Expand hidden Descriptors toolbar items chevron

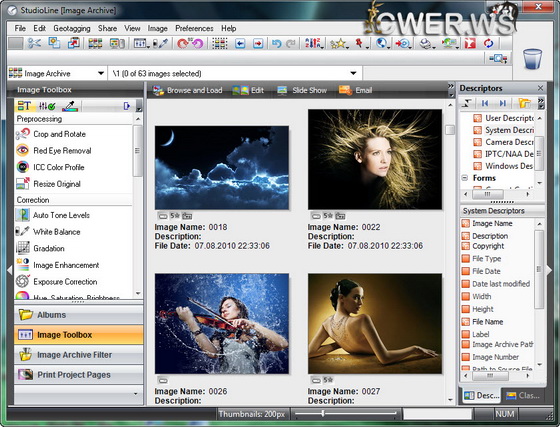541,103
